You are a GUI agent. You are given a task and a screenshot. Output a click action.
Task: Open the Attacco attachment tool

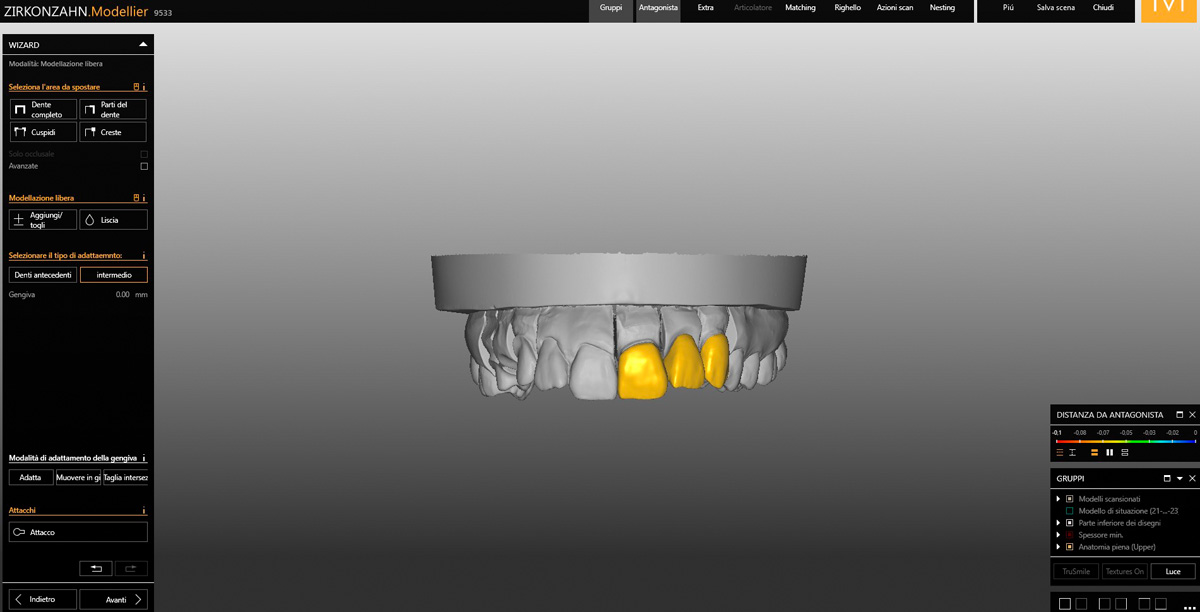[78, 532]
